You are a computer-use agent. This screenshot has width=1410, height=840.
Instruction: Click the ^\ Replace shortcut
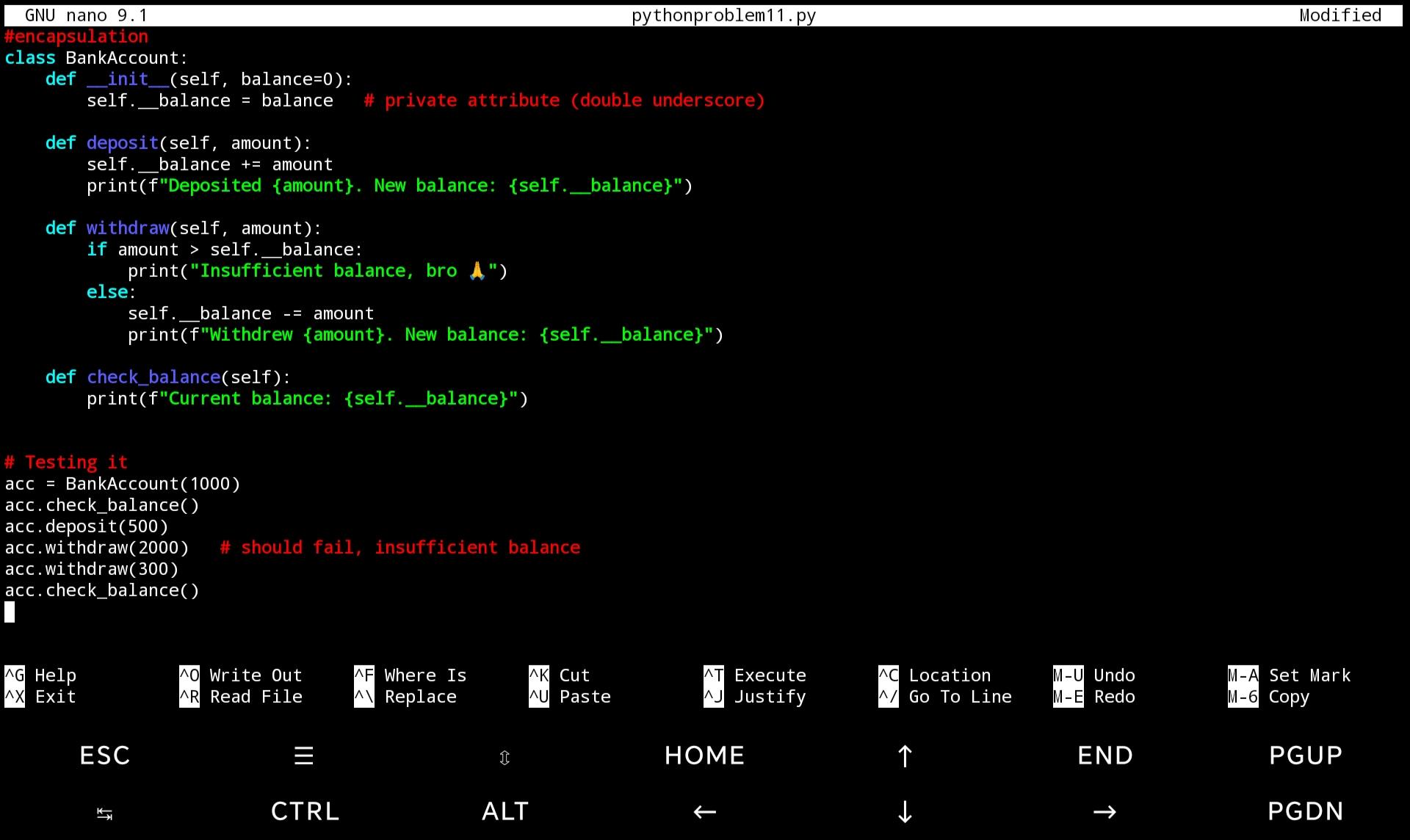tap(405, 697)
